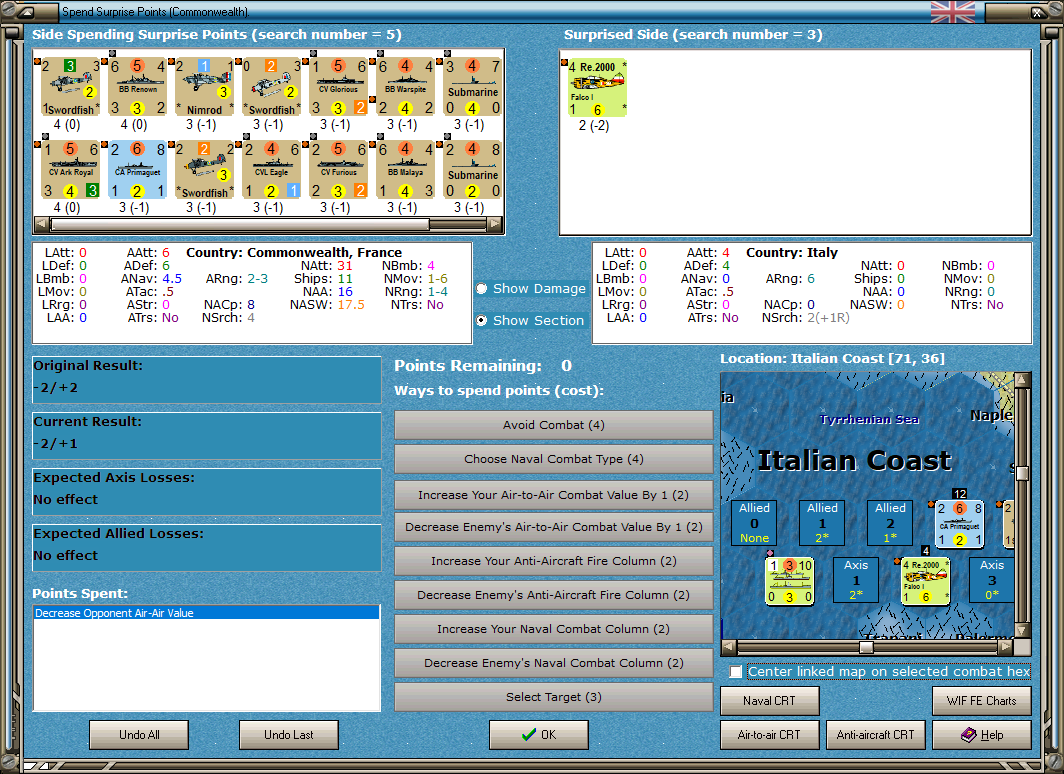The height and width of the screenshot is (774, 1064).
Task: Click the unit list scroll left arrow
Action: click(41, 224)
